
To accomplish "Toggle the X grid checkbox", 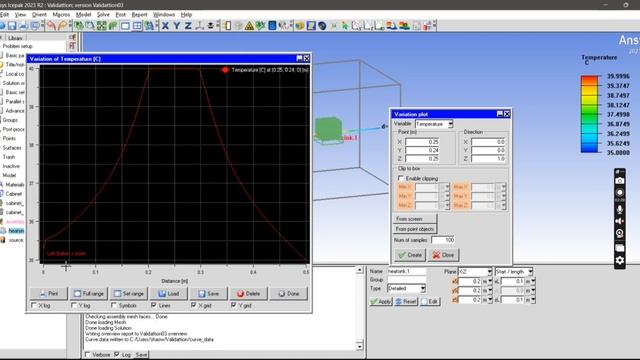I will [194, 305].
